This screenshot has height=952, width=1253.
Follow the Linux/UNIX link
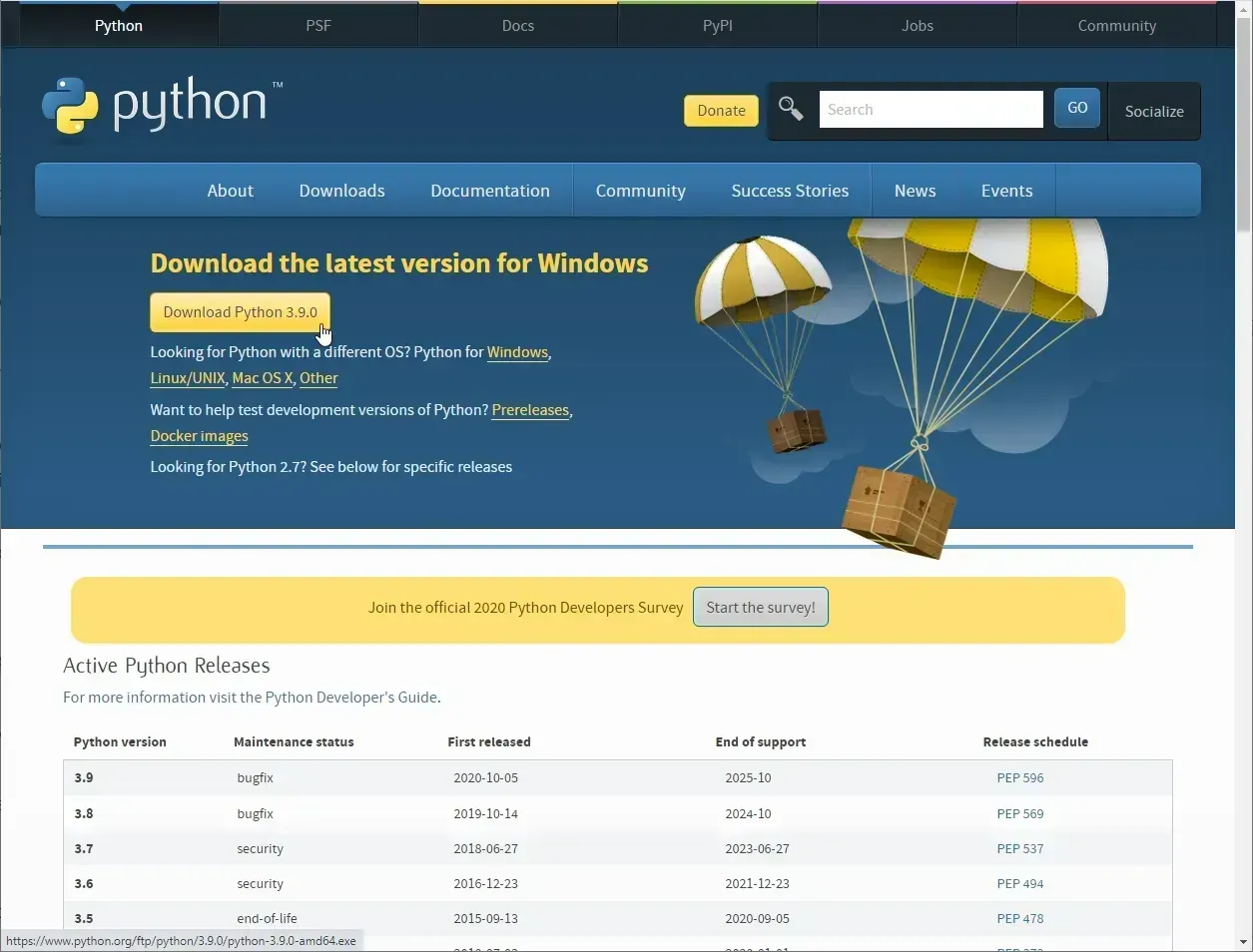tap(188, 378)
